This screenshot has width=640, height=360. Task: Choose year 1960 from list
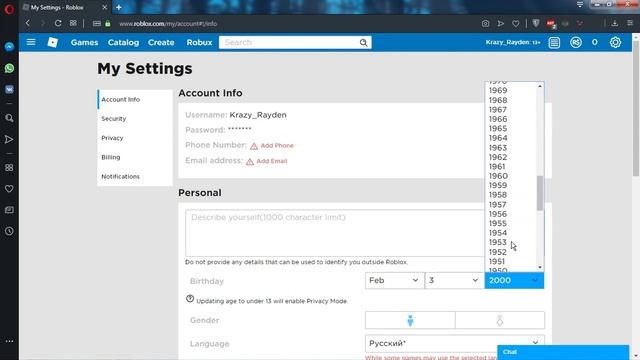coord(498,176)
